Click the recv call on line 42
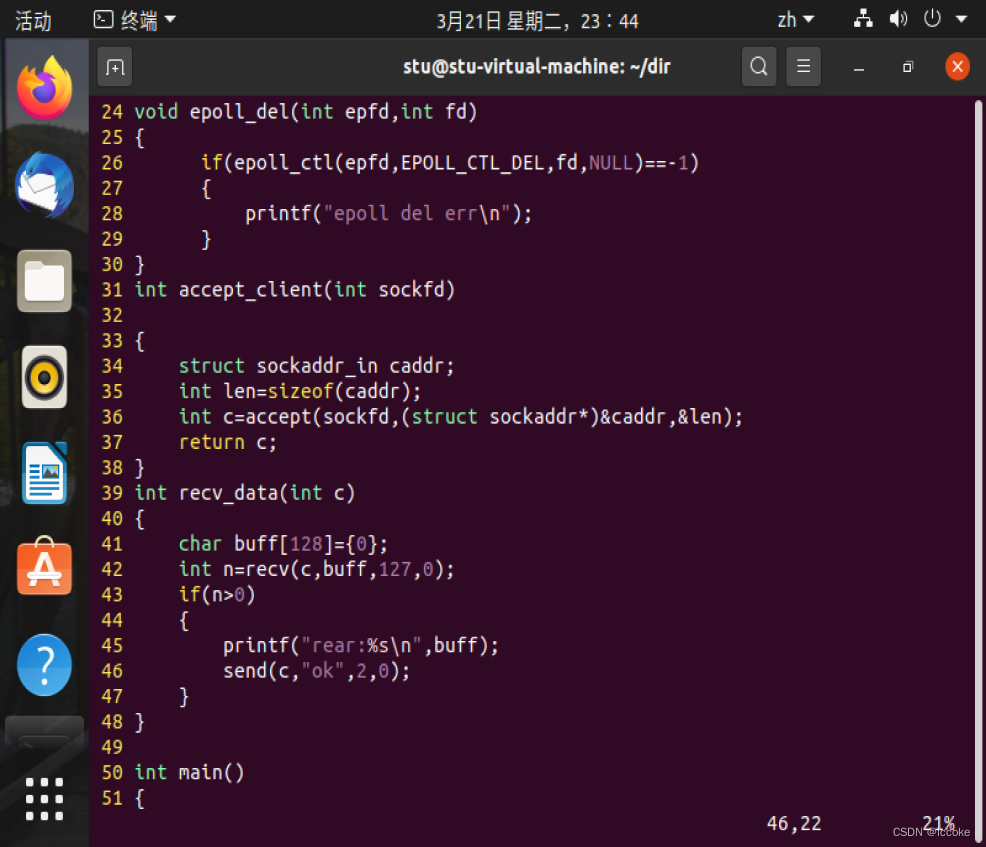986x847 pixels. pos(350,569)
